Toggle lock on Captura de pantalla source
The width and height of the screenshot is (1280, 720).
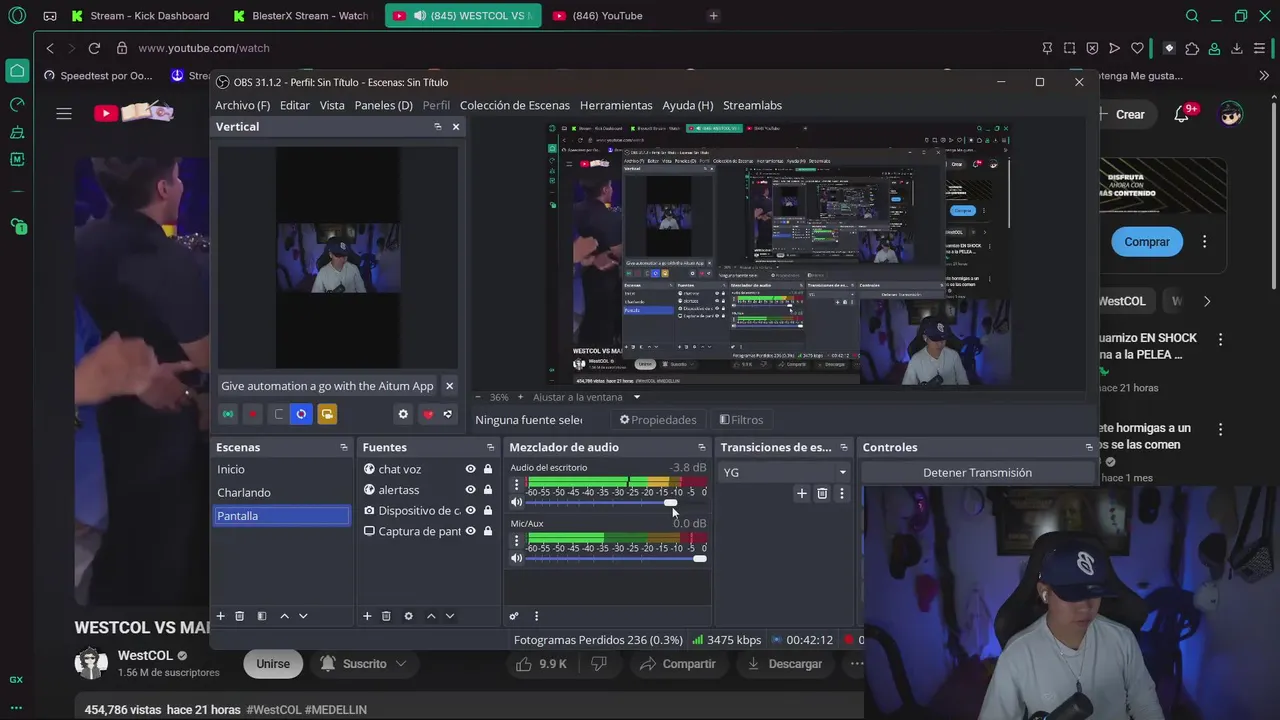click(488, 531)
